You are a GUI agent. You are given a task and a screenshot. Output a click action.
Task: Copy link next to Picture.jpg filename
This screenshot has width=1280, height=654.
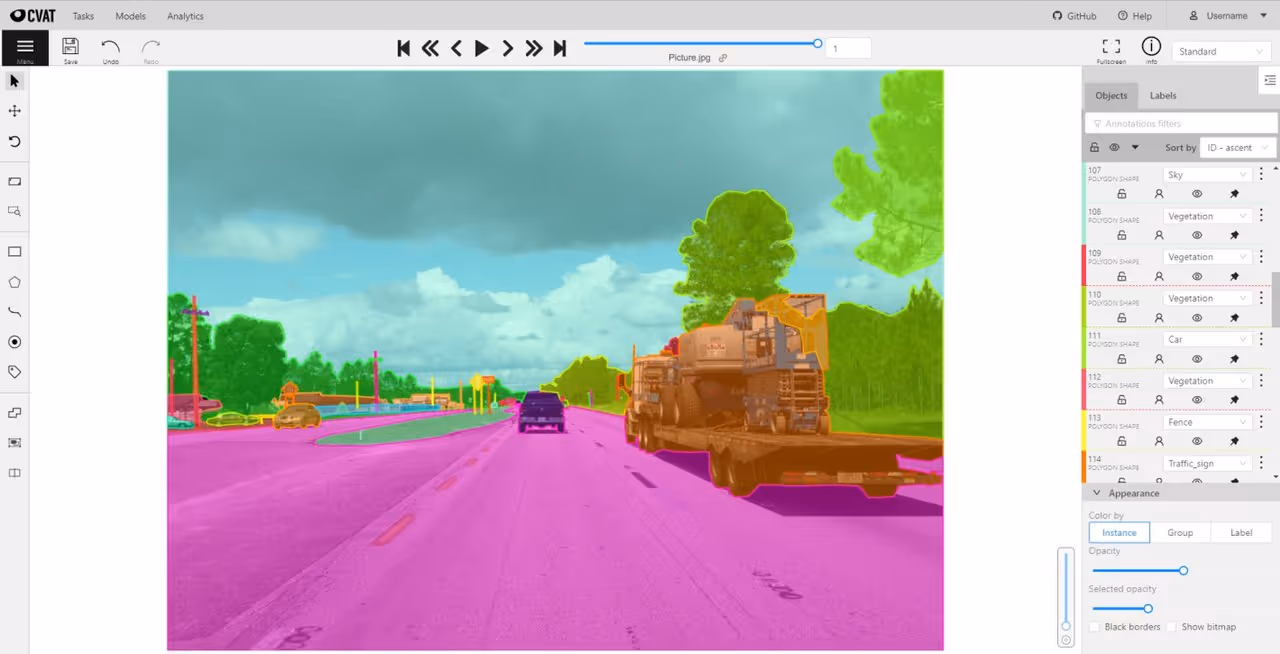723,58
